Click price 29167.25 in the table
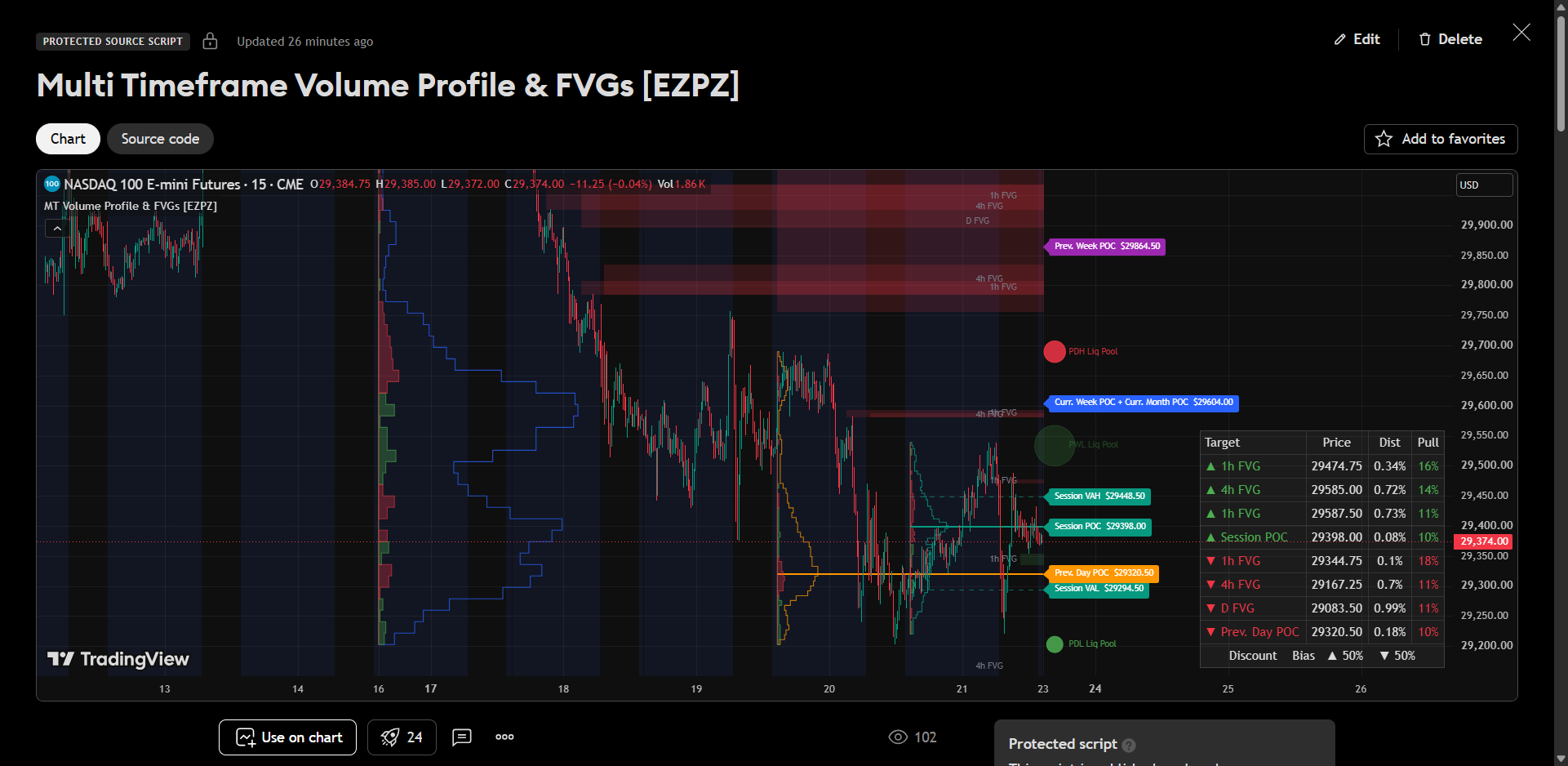This screenshot has width=1568, height=766. coord(1336,585)
